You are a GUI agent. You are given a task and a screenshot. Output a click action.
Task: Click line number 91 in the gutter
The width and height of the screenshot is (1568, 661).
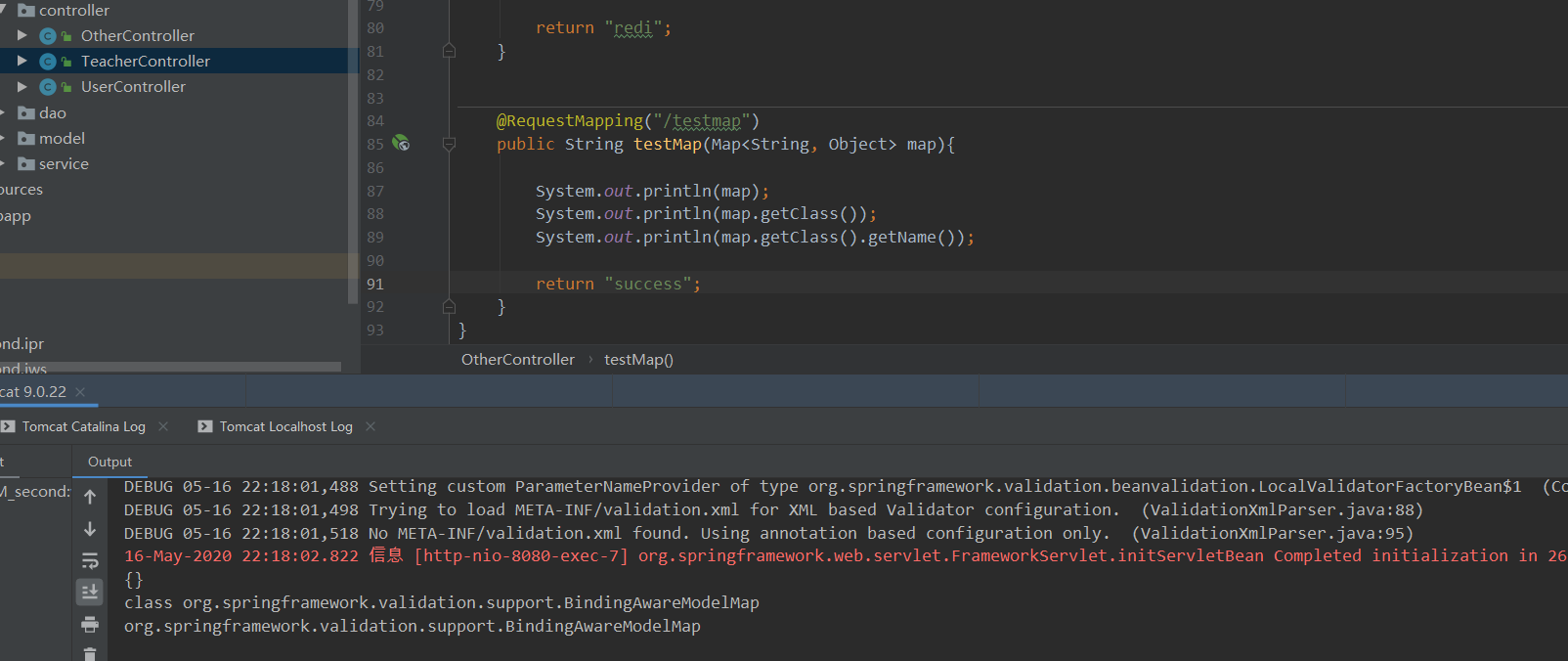click(x=375, y=284)
